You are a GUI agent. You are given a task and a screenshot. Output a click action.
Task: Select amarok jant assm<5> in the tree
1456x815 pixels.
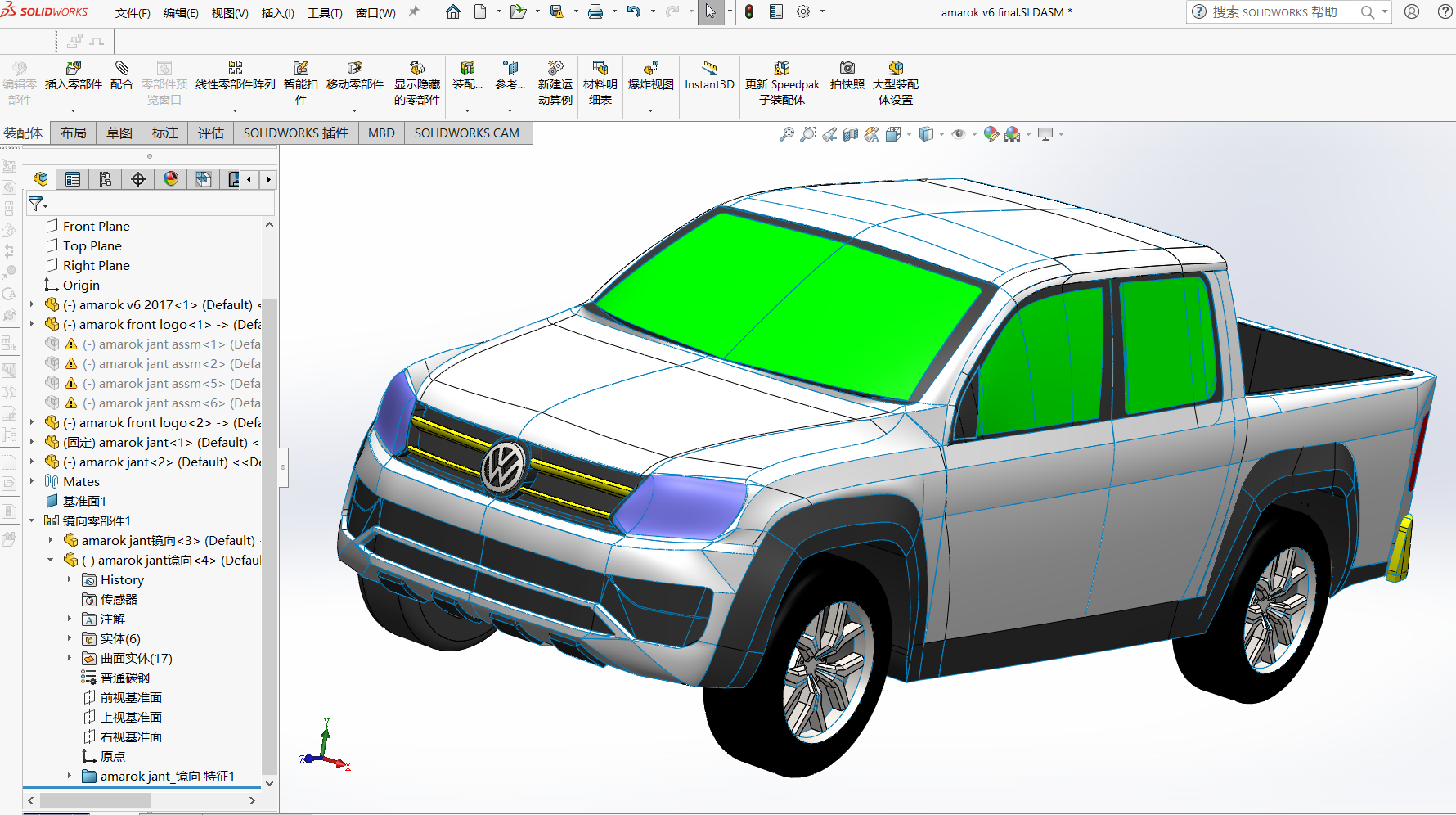point(152,383)
